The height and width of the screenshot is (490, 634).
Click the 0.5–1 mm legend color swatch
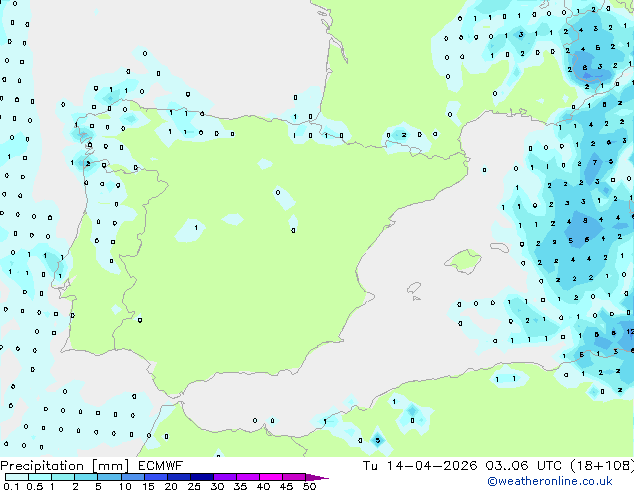(40, 477)
